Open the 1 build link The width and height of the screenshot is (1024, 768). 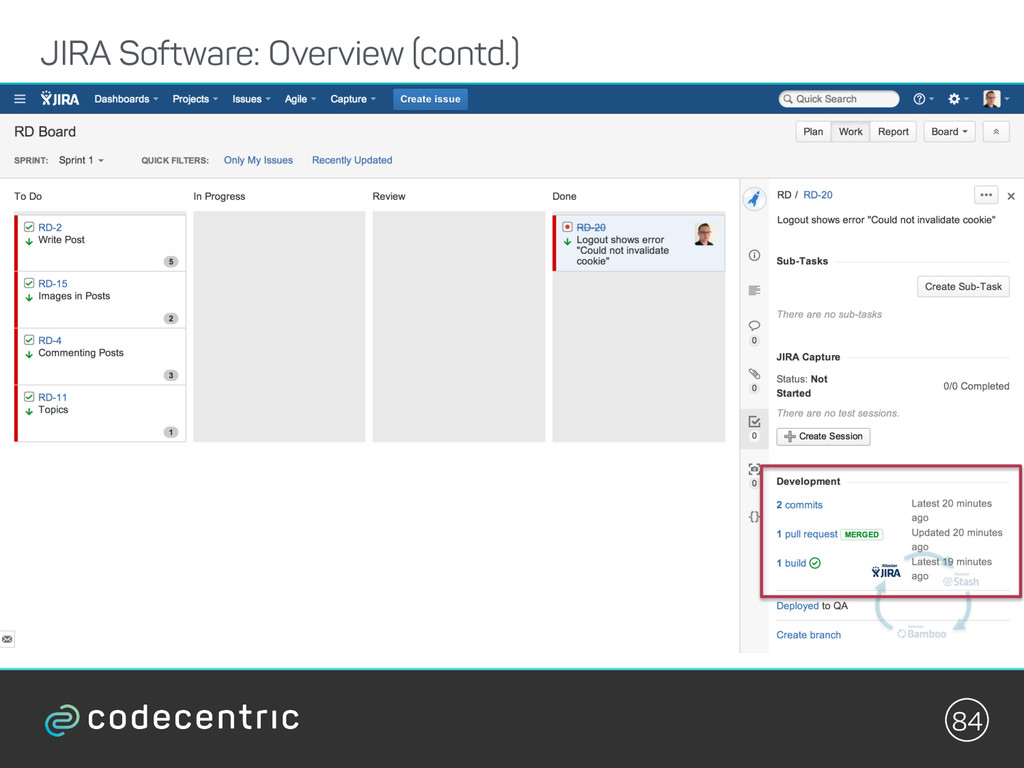pos(791,563)
